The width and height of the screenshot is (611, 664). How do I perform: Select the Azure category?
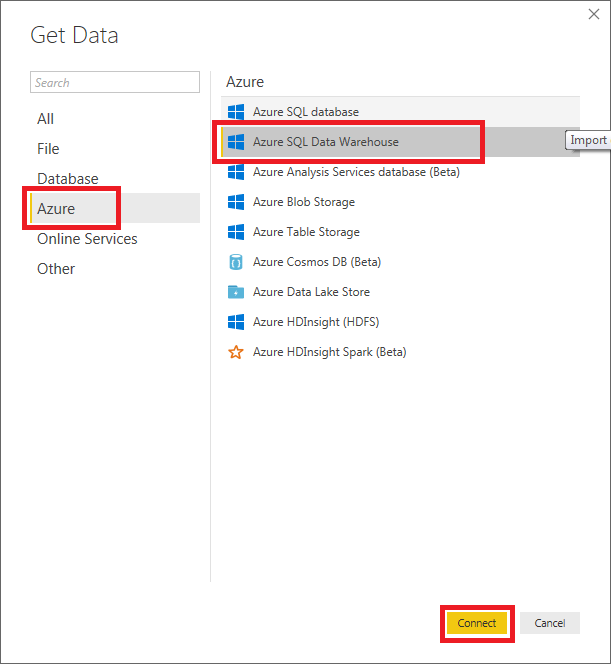point(115,208)
